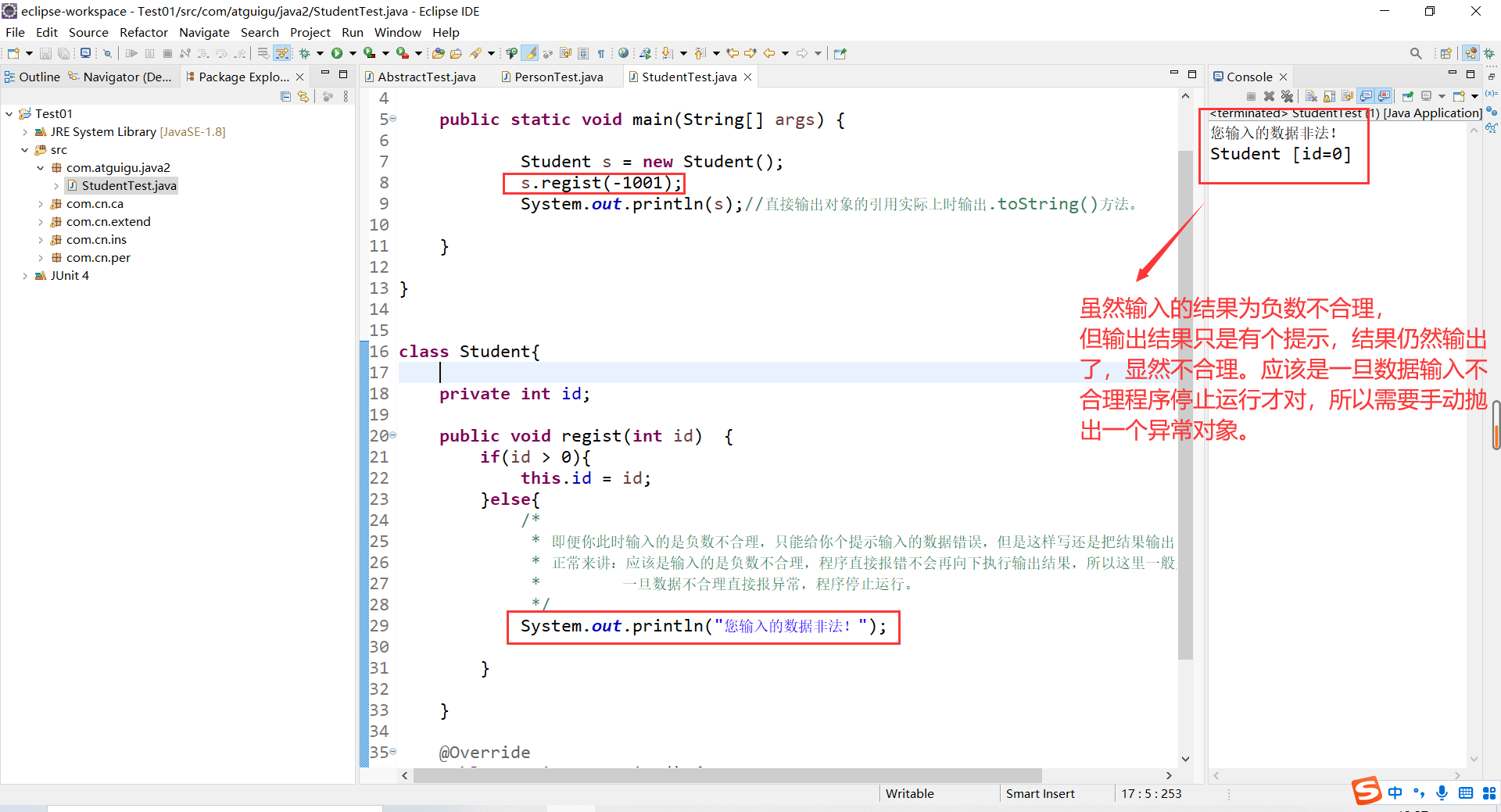1501x812 pixels.
Task: Select the com.cn.ca package
Action: point(95,203)
